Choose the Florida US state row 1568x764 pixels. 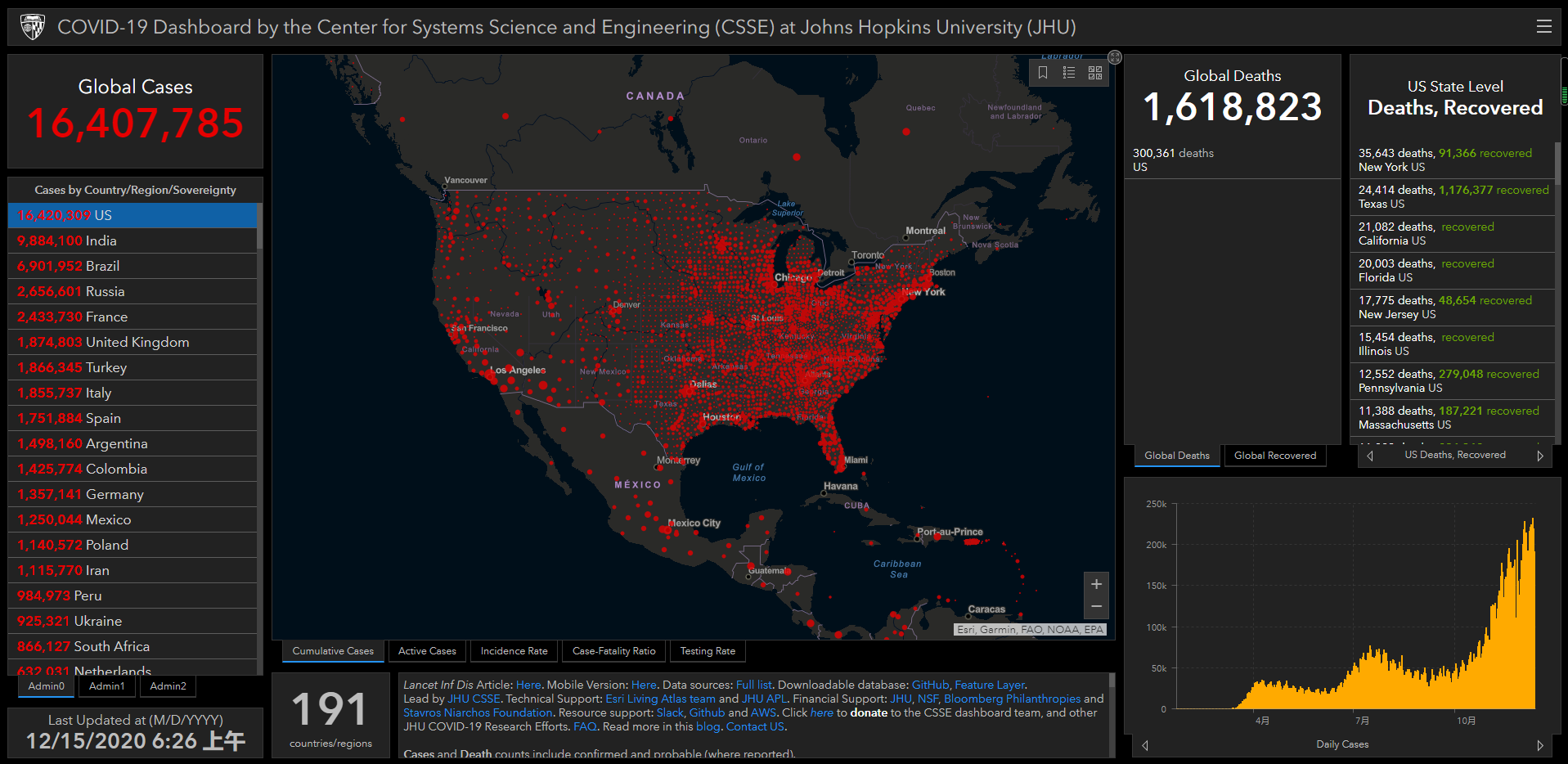pyautogui.click(x=1452, y=271)
